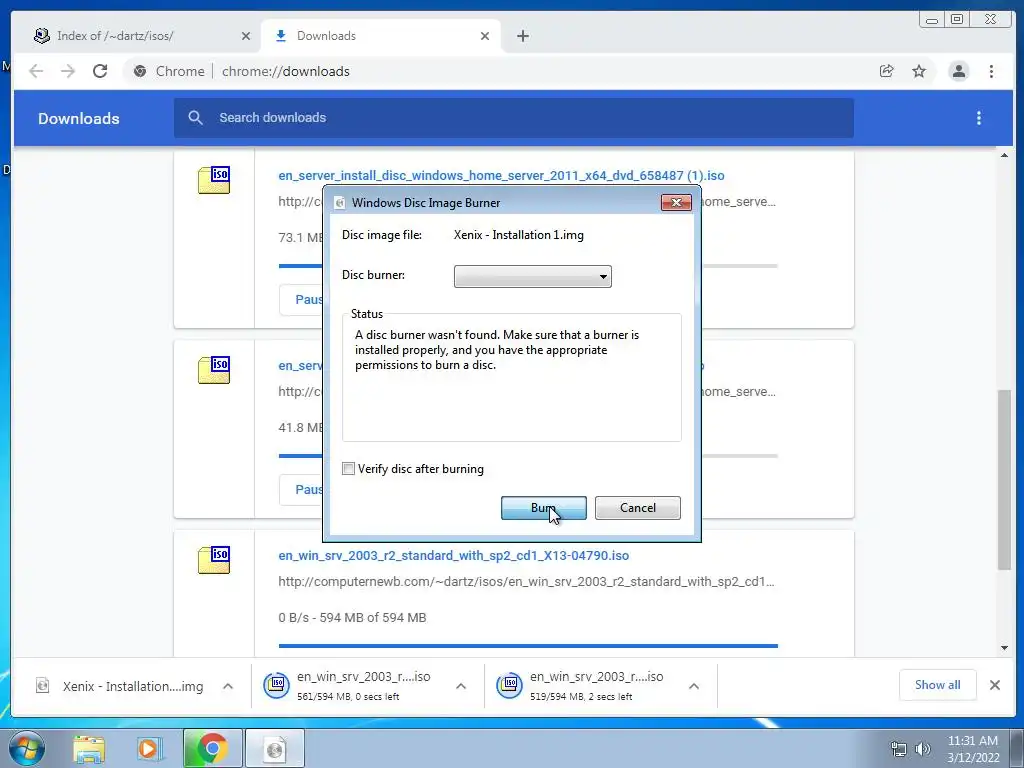1024x768 pixels.
Task: Launch Windows Media Player from taskbar
Action: pos(149,748)
